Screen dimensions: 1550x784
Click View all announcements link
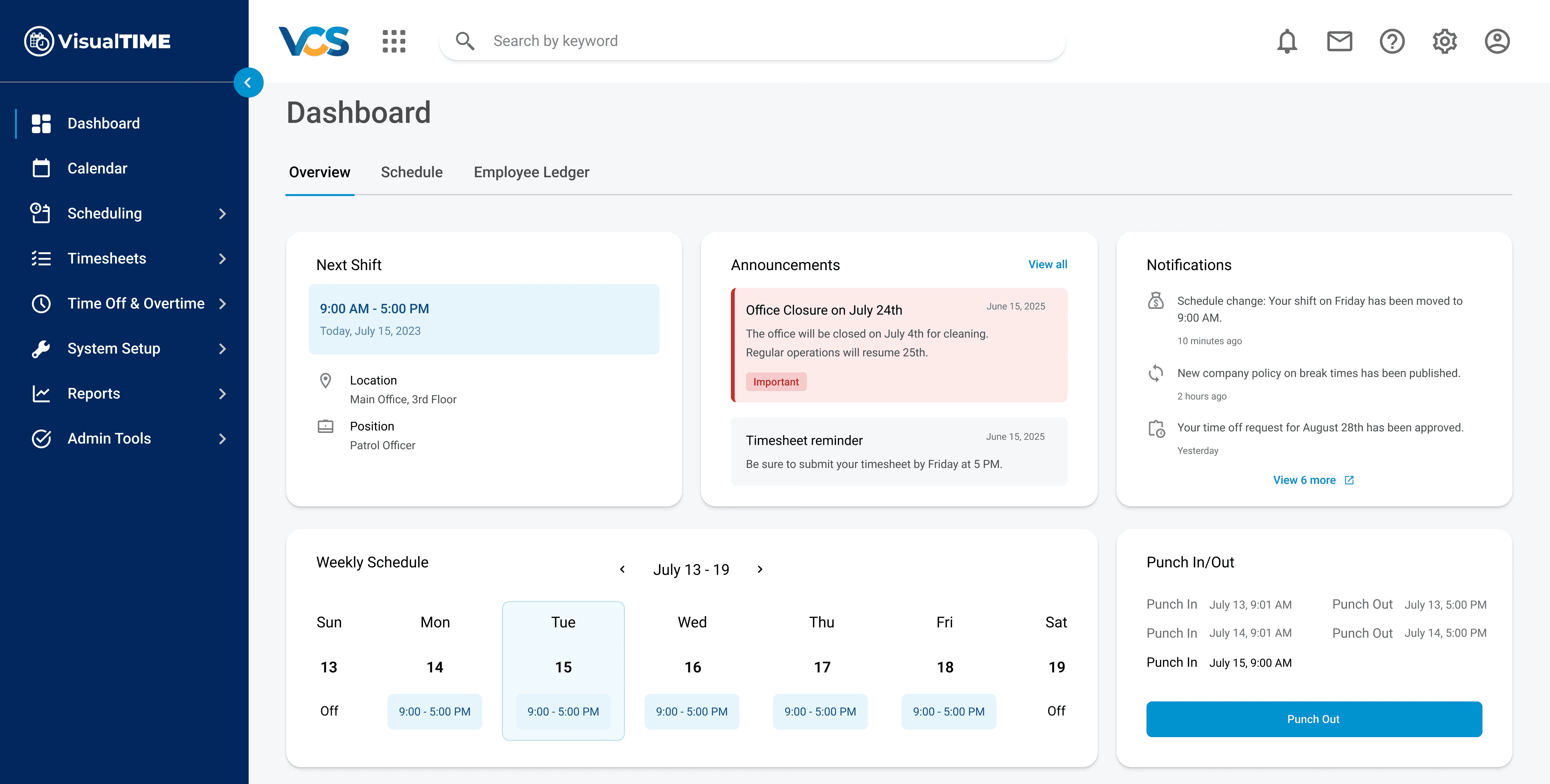pyautogui.click(x=1047, y=264)
